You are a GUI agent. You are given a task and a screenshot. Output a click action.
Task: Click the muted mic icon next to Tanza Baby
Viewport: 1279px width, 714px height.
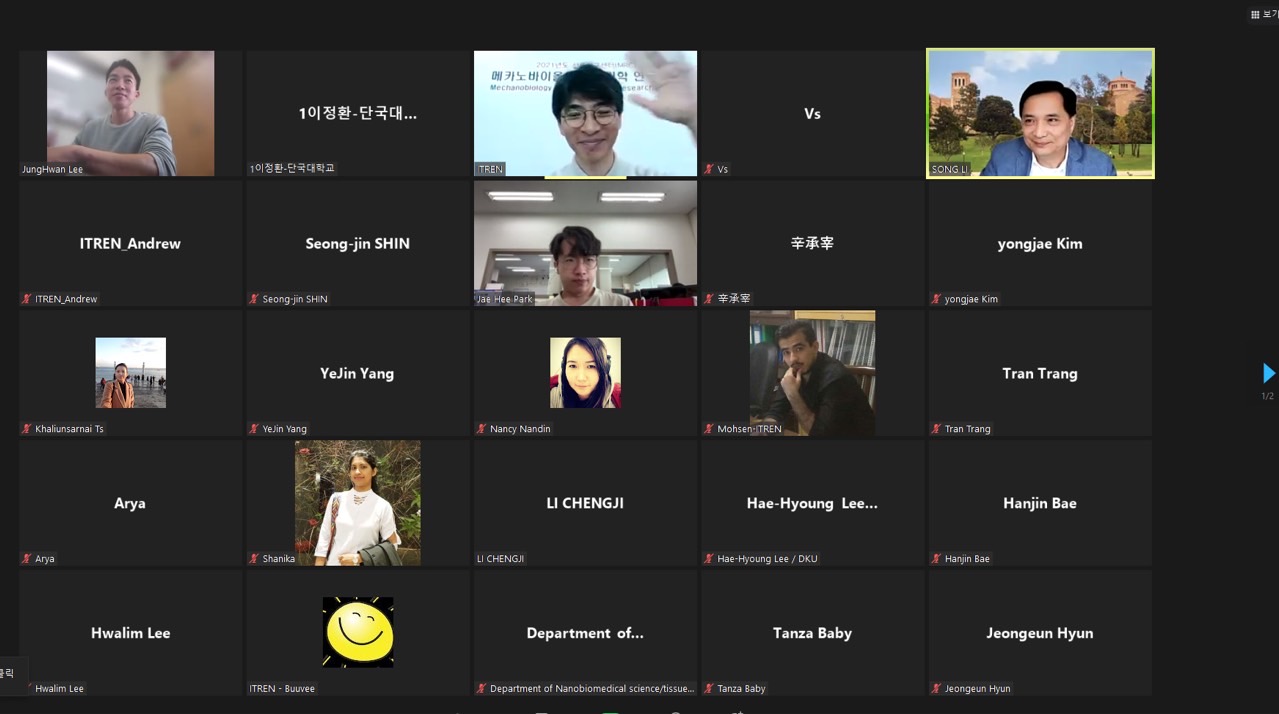tap(709, 689)
